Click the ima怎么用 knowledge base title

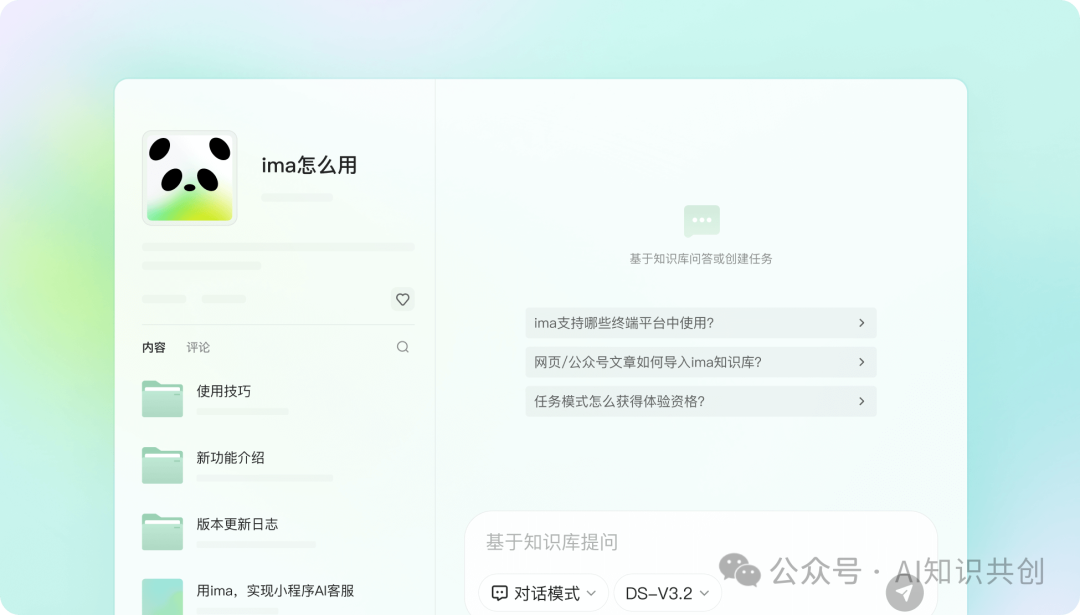tap(309, 165)
